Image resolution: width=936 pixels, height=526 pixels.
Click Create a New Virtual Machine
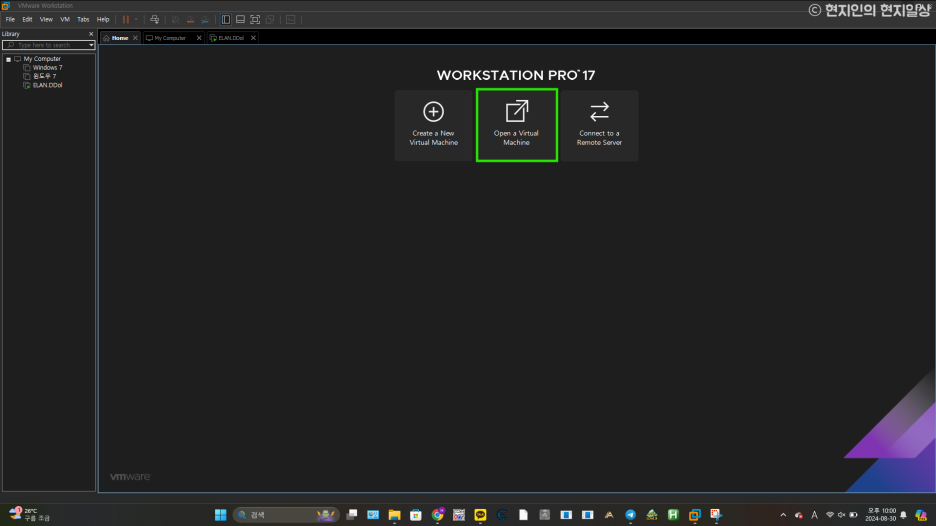click(433, 125)
